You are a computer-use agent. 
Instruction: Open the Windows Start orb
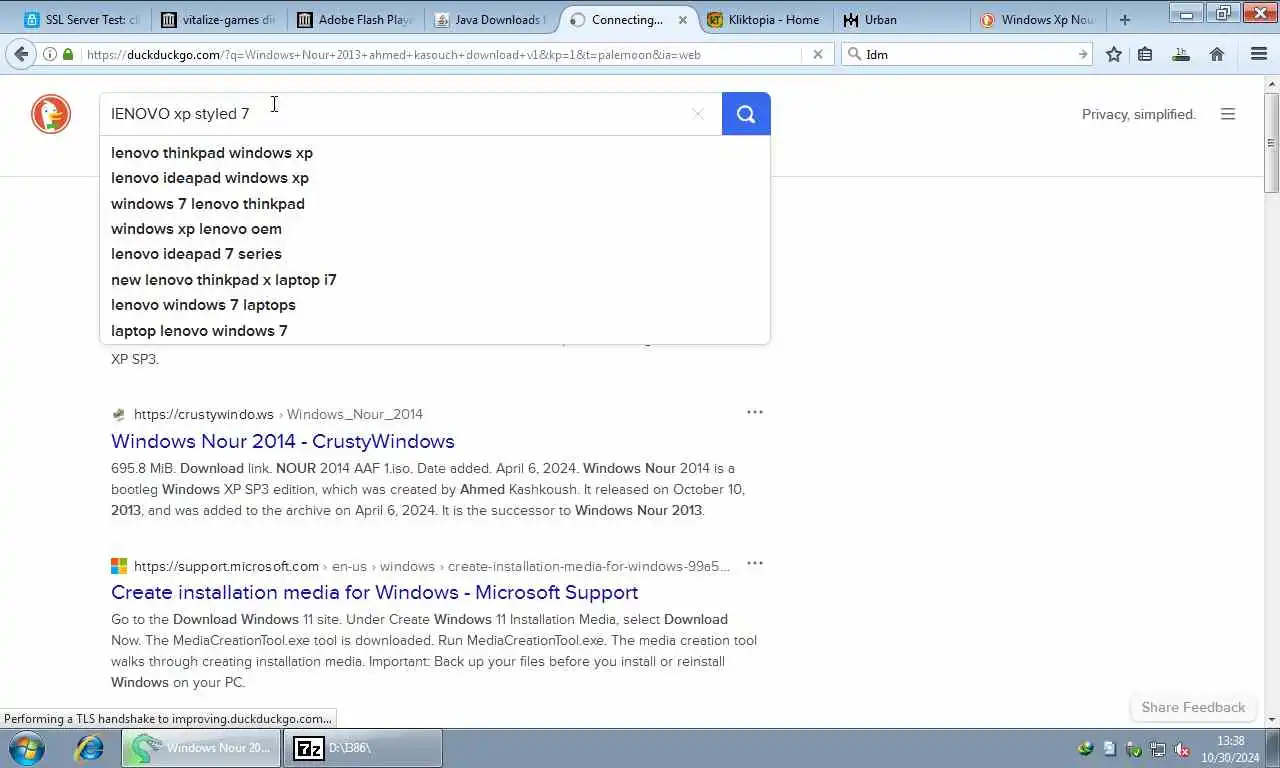point(26,748)
